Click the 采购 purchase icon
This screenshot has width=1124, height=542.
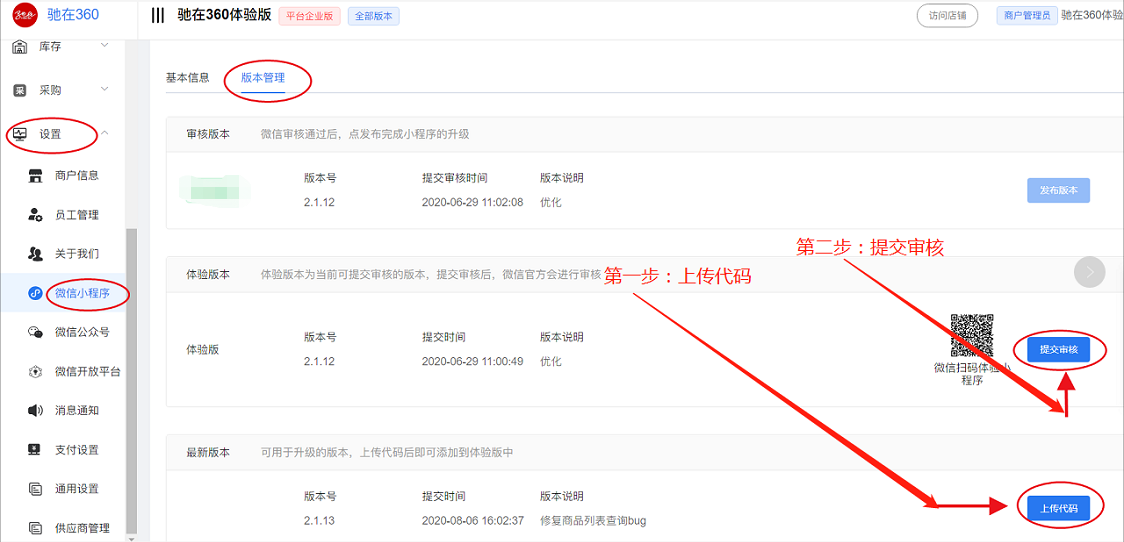pos(21,90)
